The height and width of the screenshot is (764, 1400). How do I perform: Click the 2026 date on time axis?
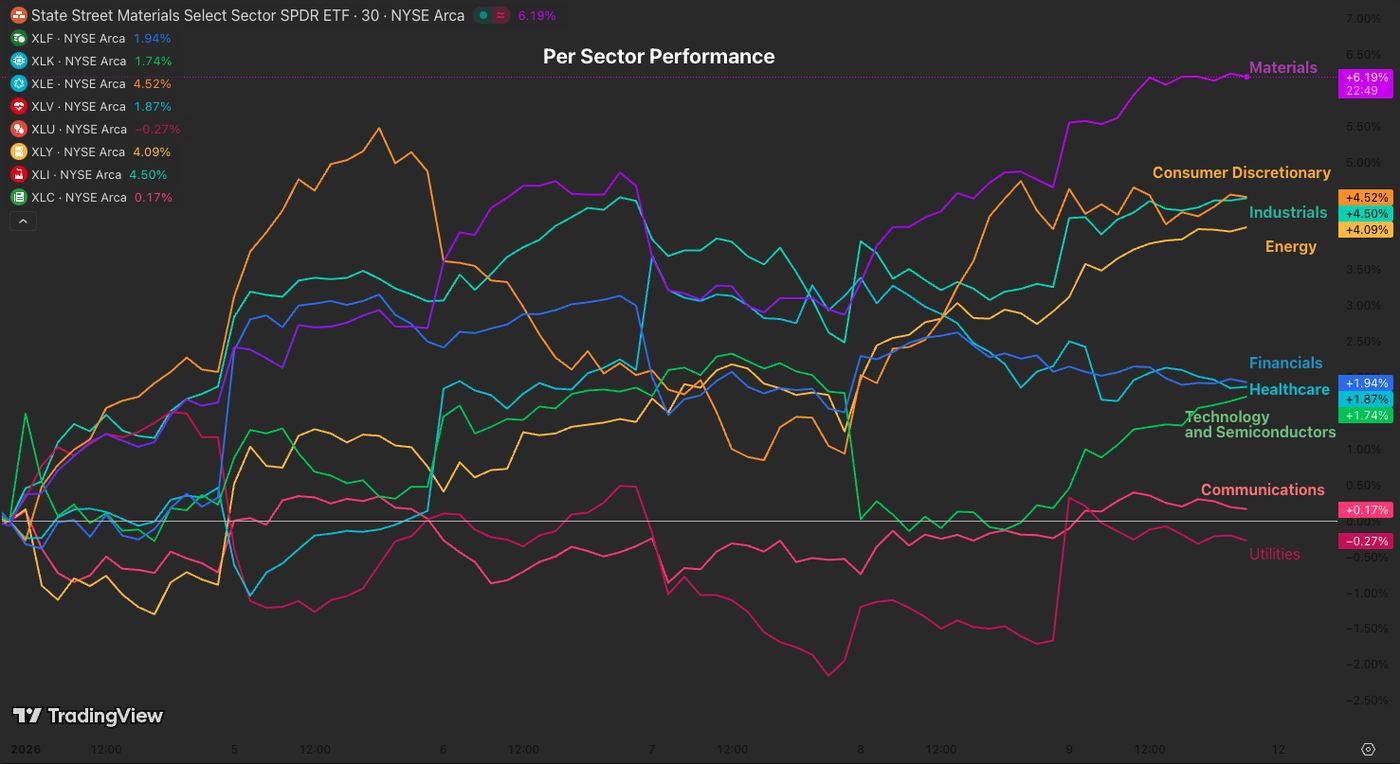click(x=24, y=749)
